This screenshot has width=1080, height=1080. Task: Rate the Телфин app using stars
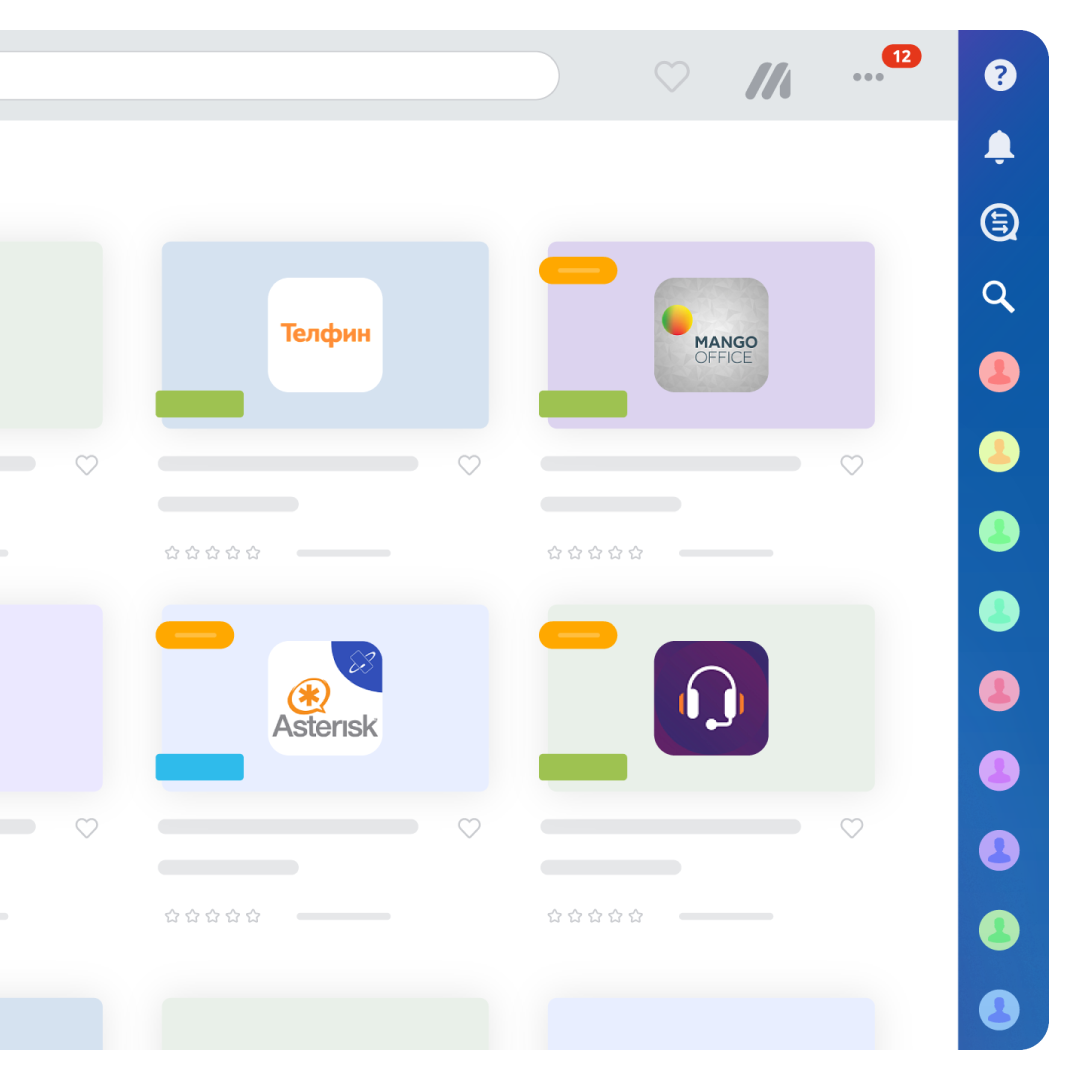[213, 552]
